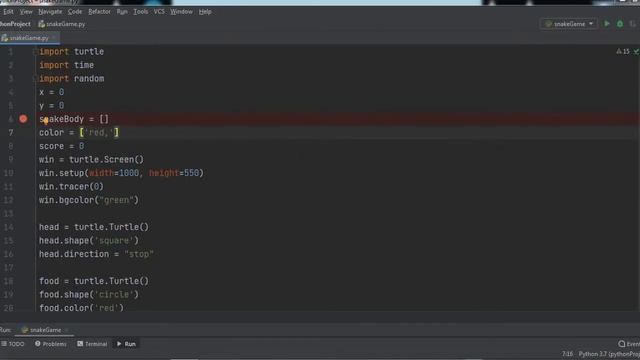Open the Event Log in status bar
The image size is (640, 360).
(629, 344)
